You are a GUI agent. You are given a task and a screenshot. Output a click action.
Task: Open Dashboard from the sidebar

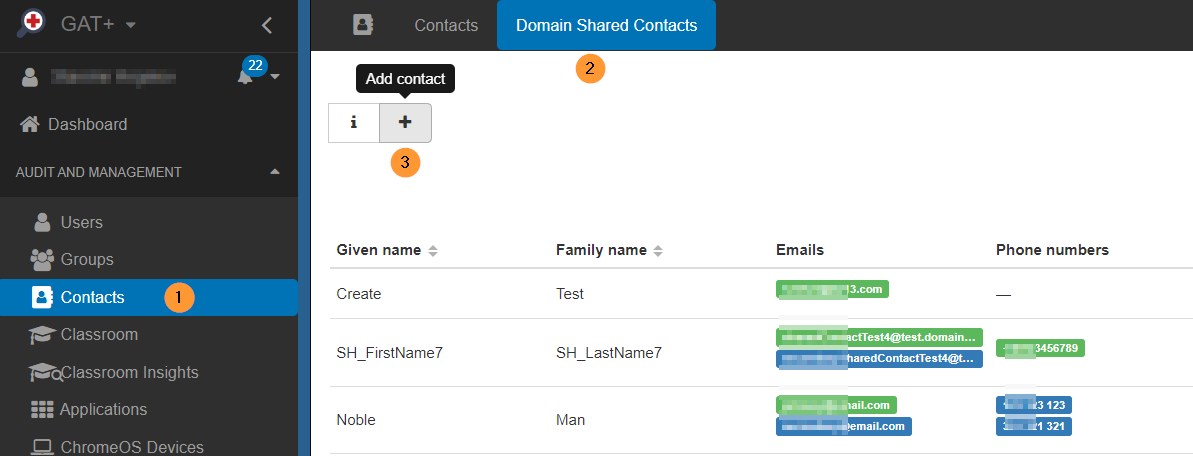(x=87, y=125)
